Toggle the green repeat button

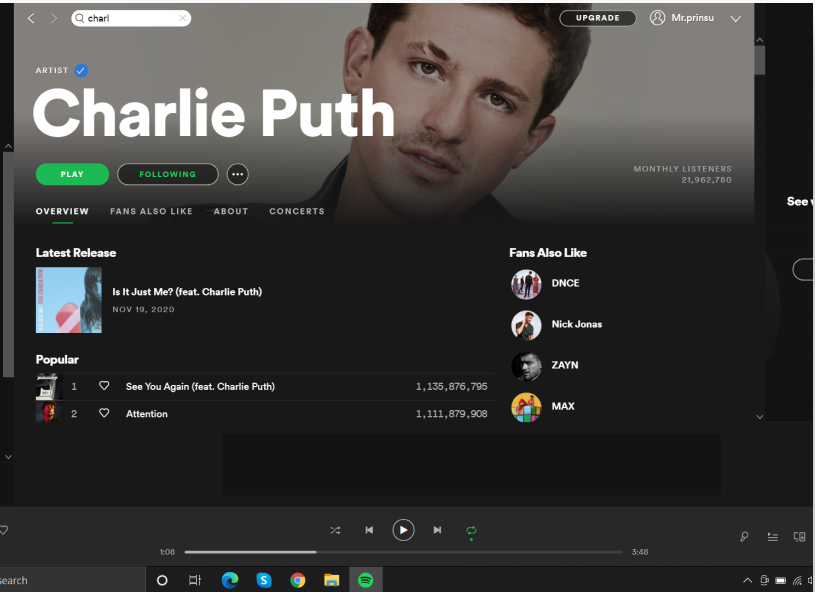pos(471,530)
